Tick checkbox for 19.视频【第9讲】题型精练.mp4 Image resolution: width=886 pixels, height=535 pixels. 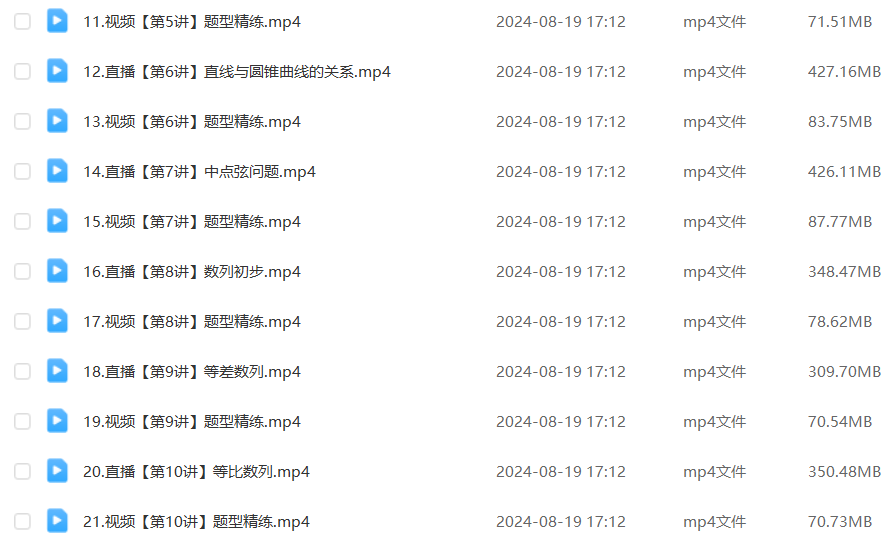pyautogui.click(x=23, y=421)
